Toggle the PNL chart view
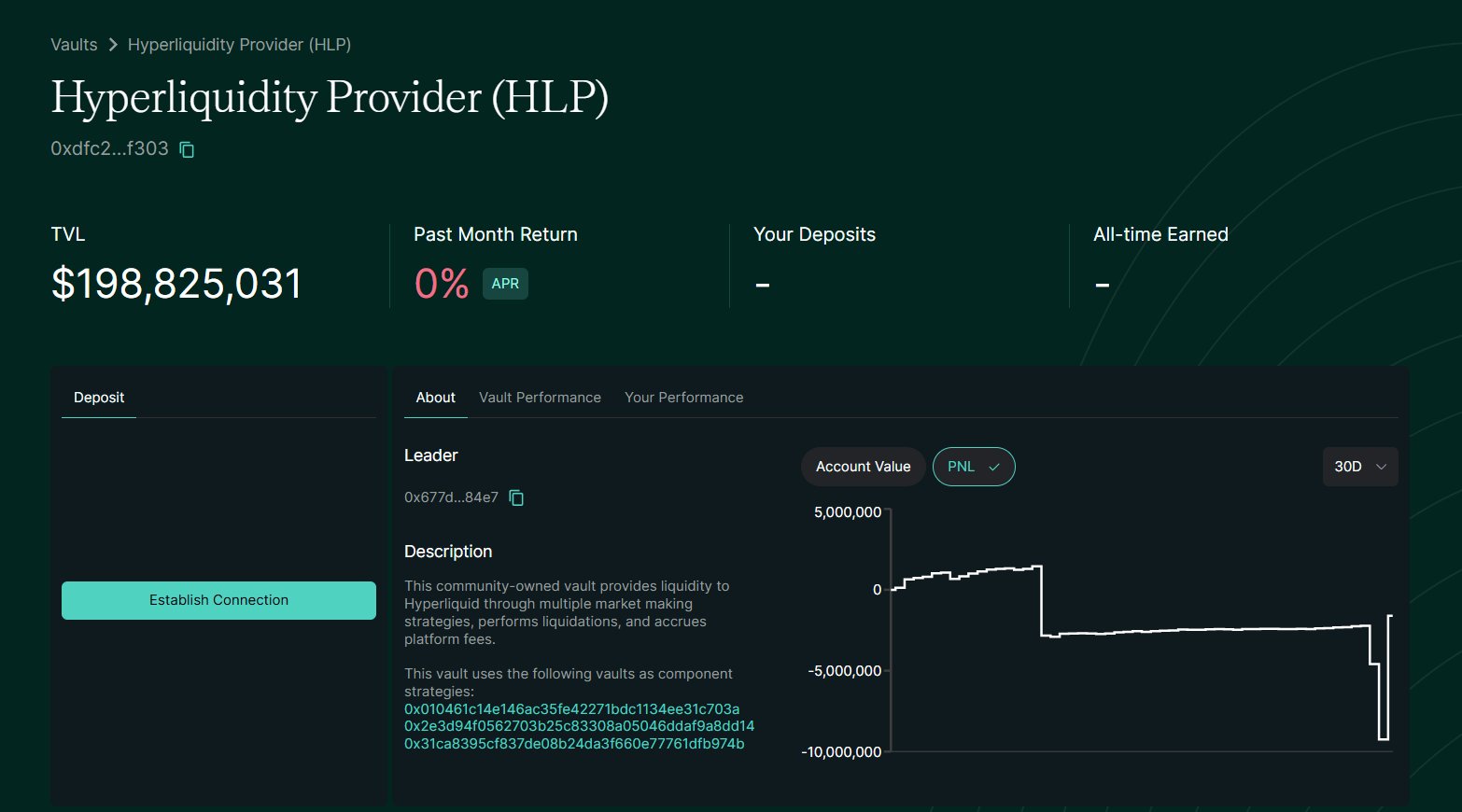This screenshot has height=812, width=1462. point(974,467)
